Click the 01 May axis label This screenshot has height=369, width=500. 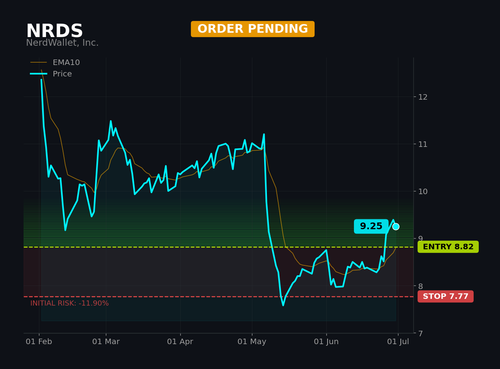pos(252,341)
